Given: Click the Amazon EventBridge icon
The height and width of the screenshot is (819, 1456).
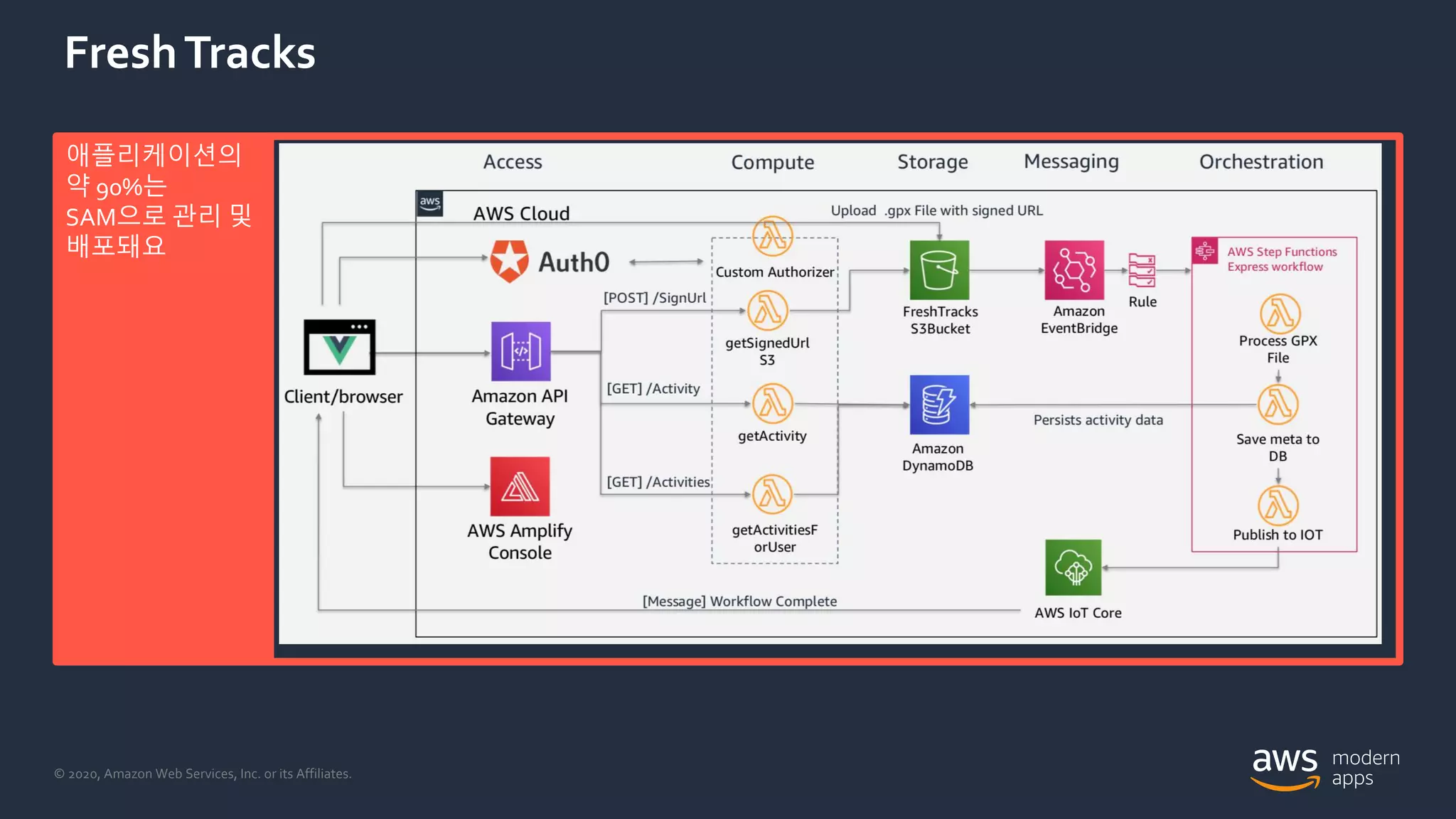Looking at the screenshot, I should coord(1074,270).
